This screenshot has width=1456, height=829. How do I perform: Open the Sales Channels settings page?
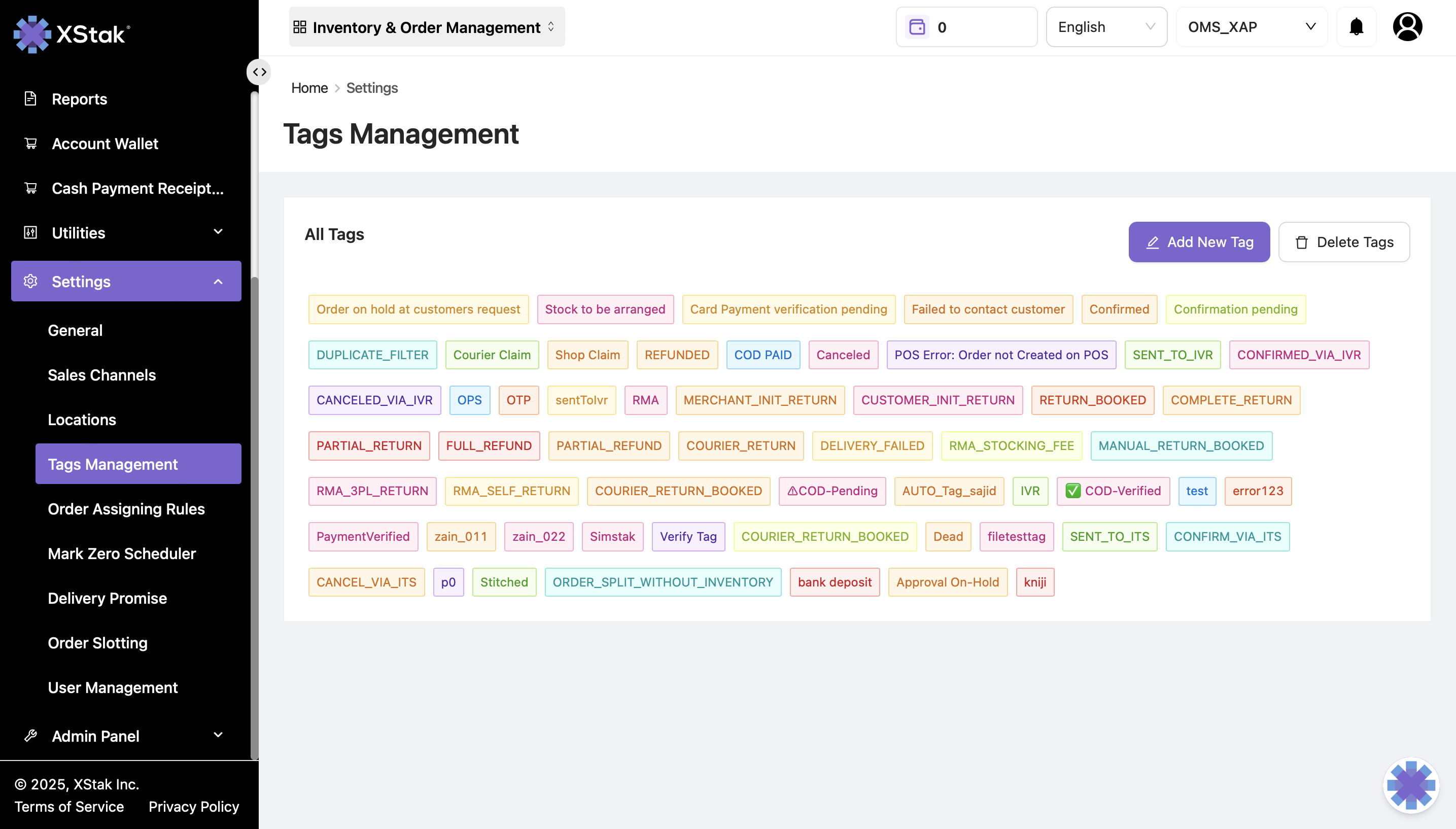click(102, 374)
